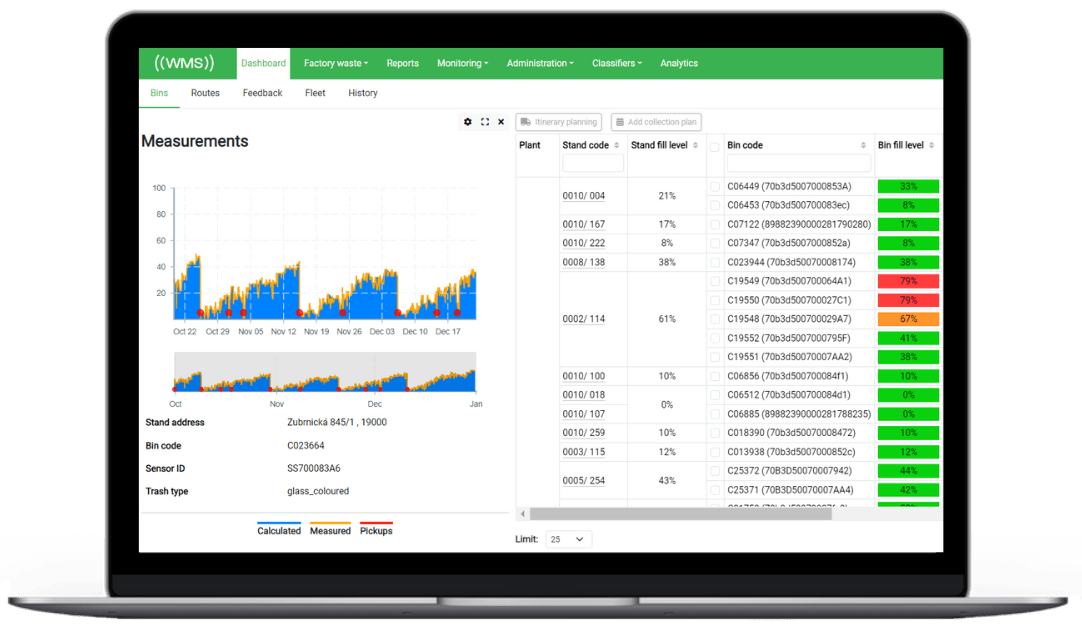This screenshot has width=1082, height=632.
Task: Open stand code 0002/ 114 link
Action: pyautogui.click(x=584, y=319)
